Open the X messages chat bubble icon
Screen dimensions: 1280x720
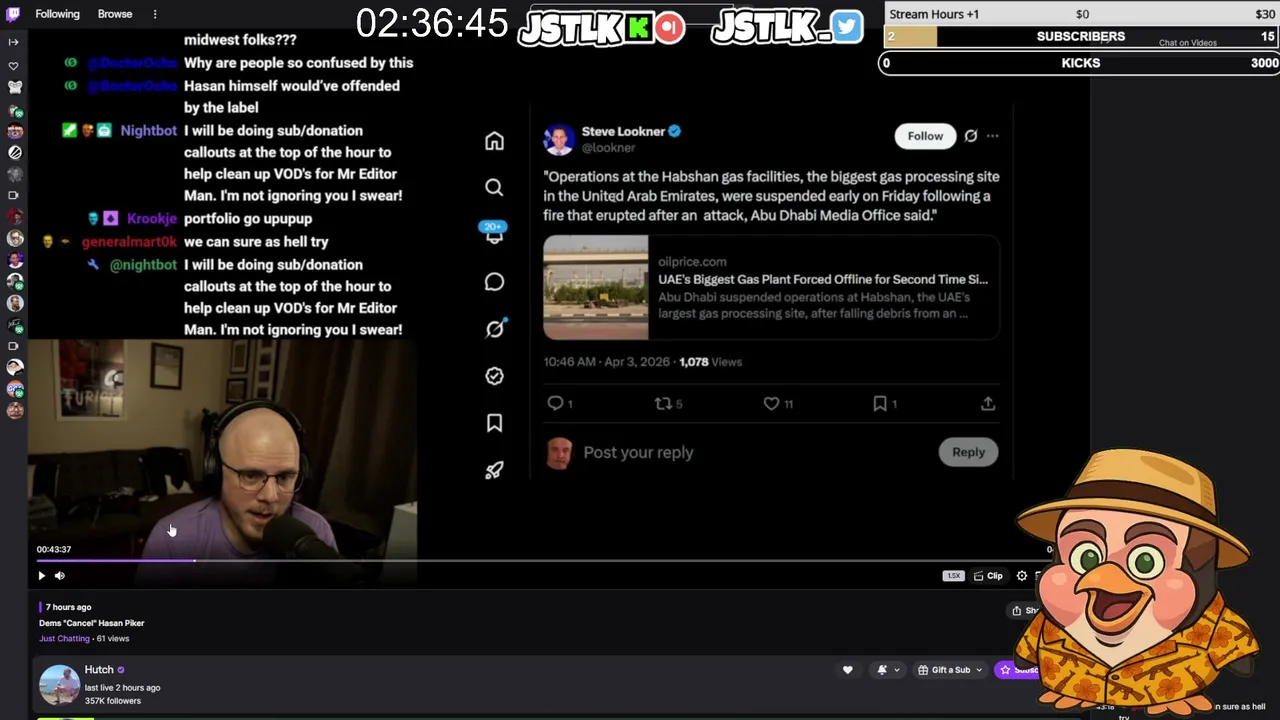click(x=494, y=282)
